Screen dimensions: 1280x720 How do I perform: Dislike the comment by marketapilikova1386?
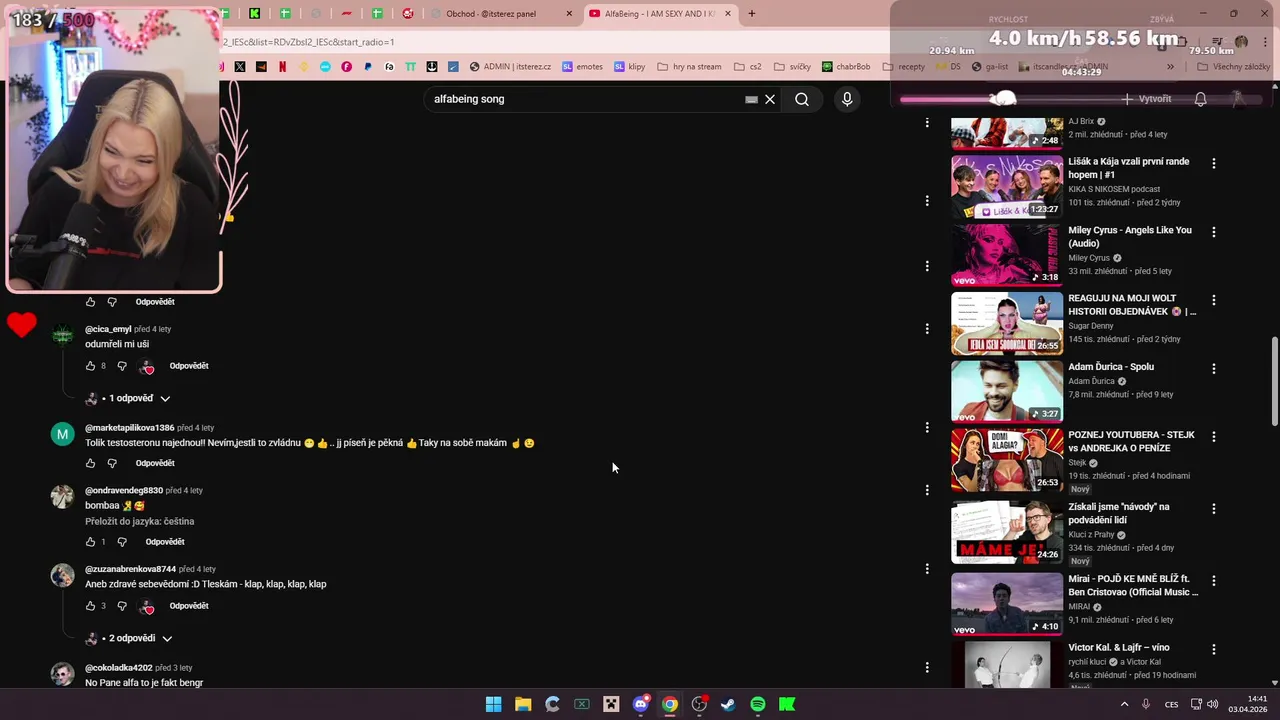[x=112, y=463]
